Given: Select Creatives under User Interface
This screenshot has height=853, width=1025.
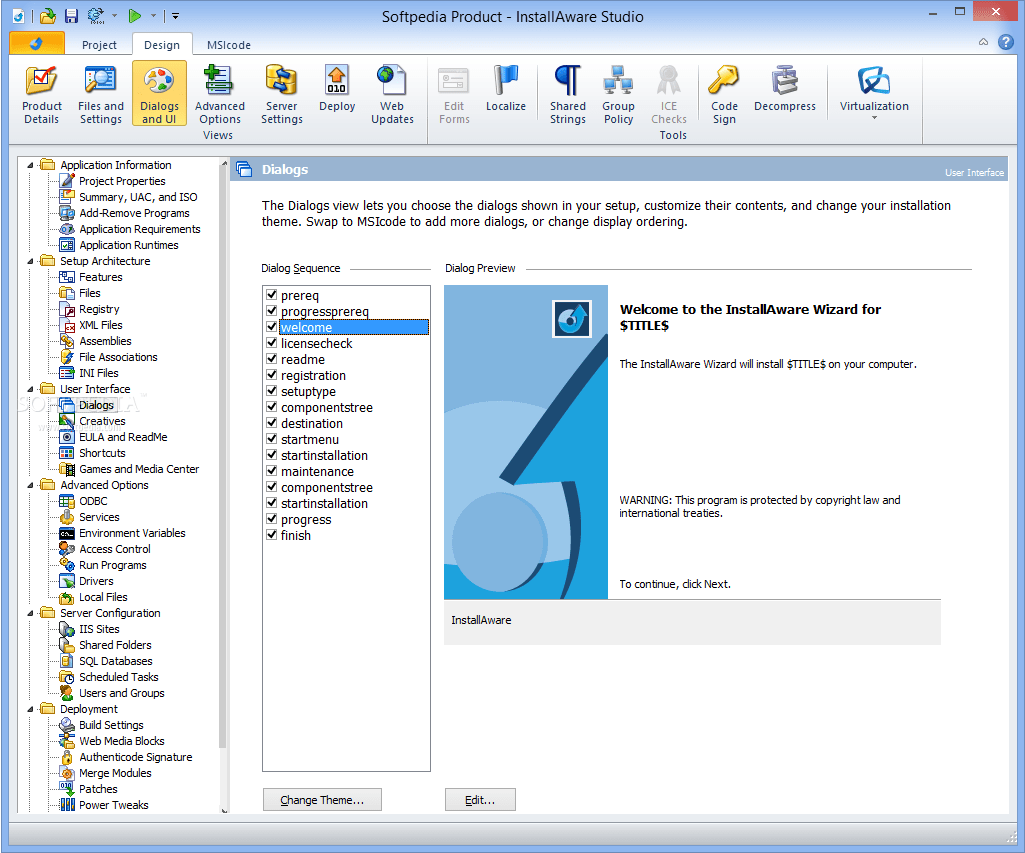Looking at the screenshot, I should (x=102, y=422).
